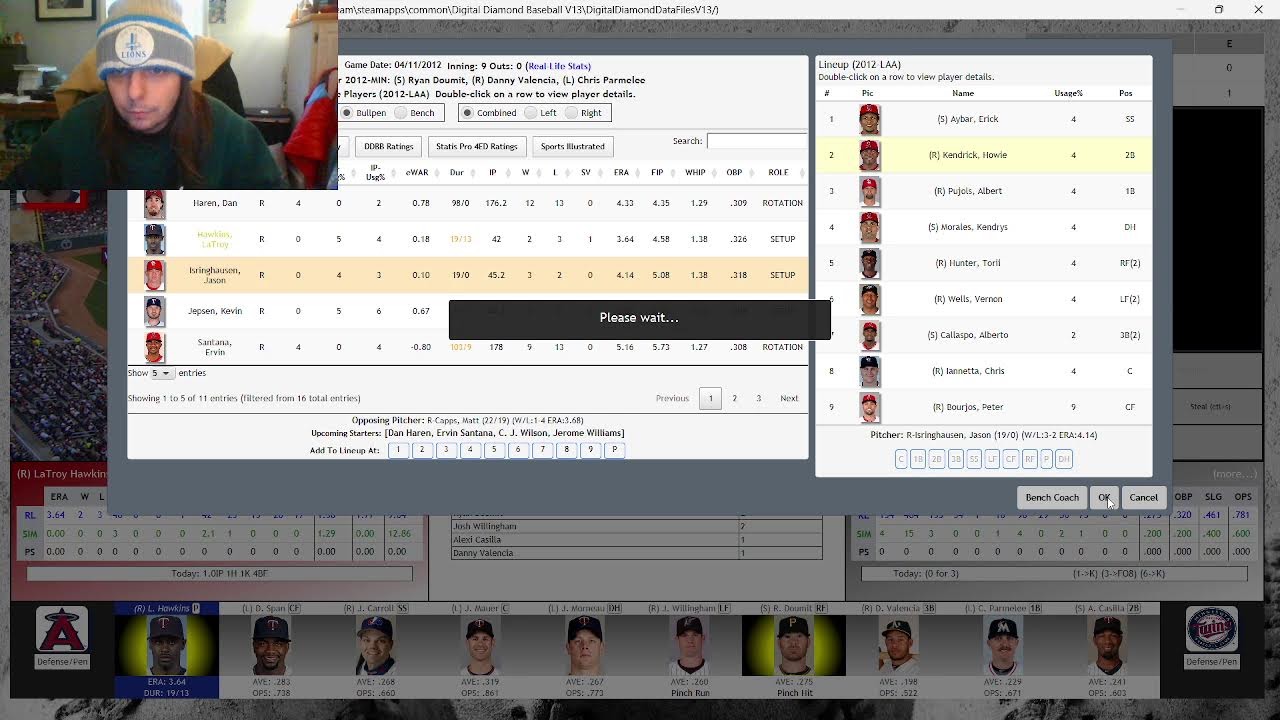This screenshot has height=720, width=1280.
Task: Cancel the lineup dialog
Action: (1143, 497)
